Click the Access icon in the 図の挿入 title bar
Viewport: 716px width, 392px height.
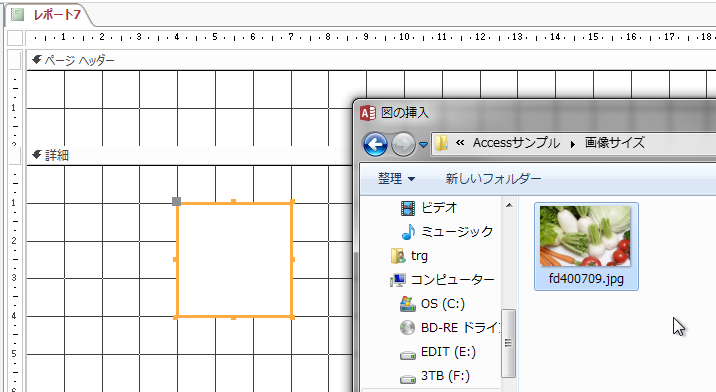pos(368,112)
